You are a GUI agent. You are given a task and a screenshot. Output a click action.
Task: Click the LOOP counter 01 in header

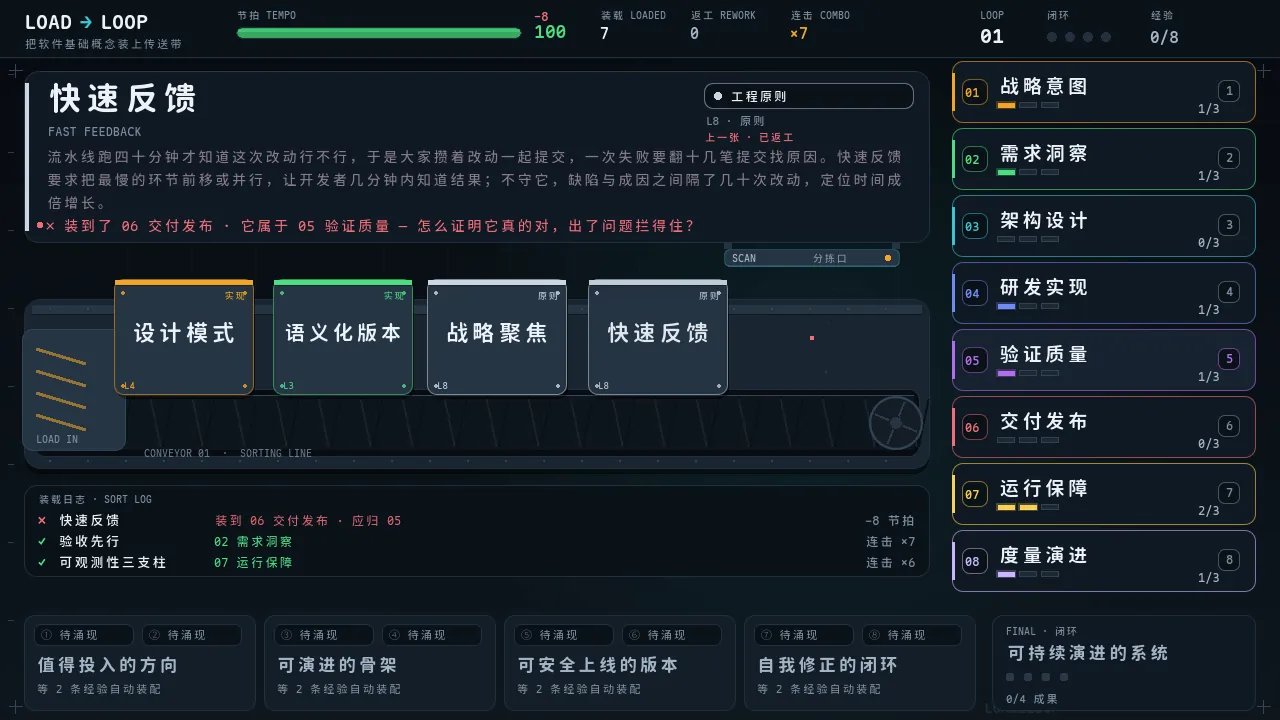(992, 36)
